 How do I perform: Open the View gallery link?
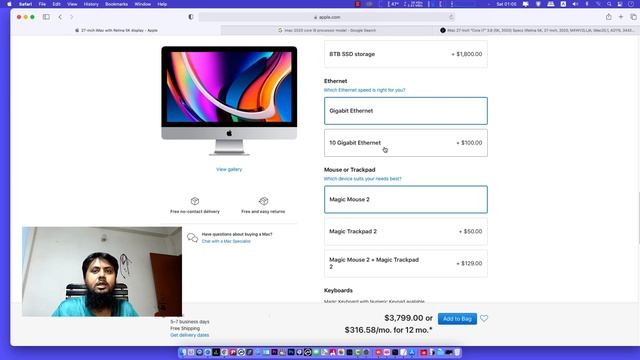click(229, 169)
